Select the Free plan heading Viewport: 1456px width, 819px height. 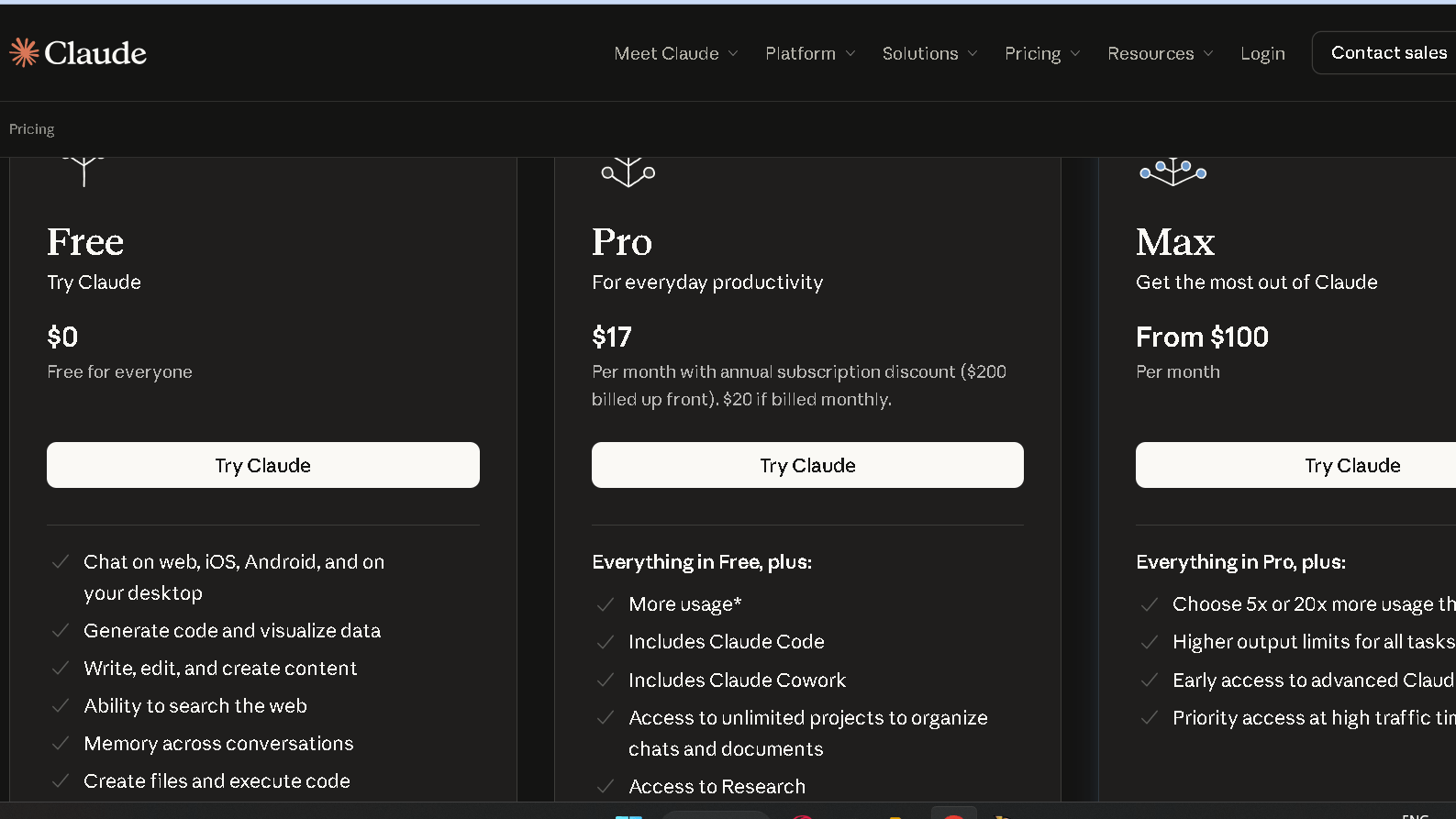[x=85, y=242]
